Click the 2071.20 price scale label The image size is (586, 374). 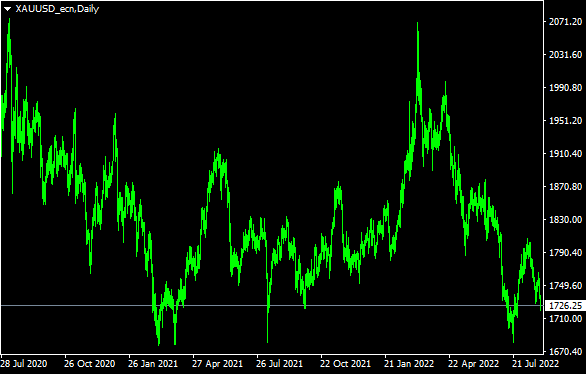click(x=565, y=22)
